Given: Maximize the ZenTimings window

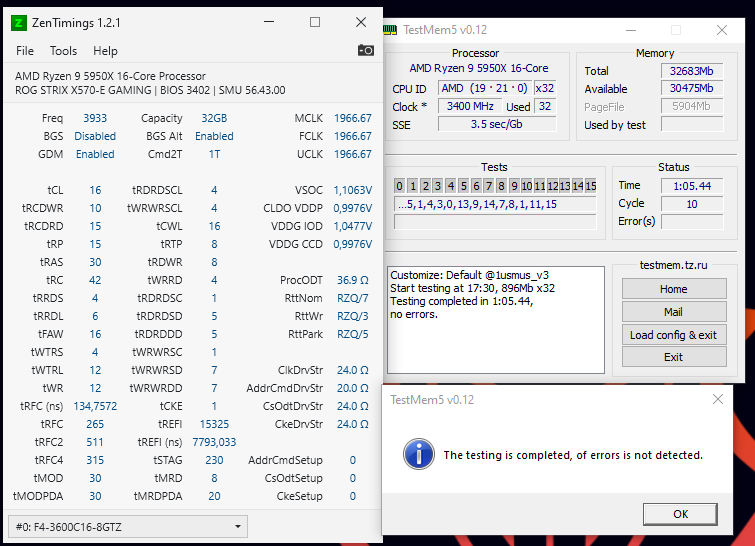Looking at the screenshot, I should (x=314, y=22).
